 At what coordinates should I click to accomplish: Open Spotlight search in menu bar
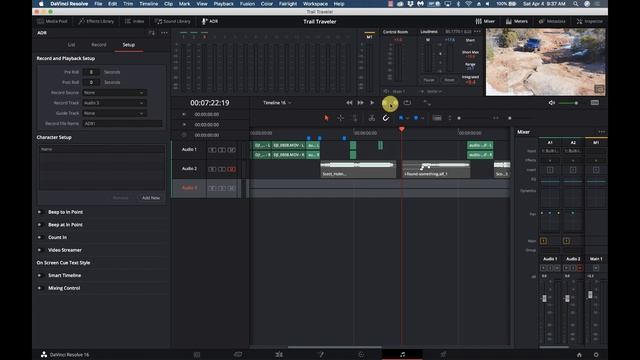tap(576, 4)
